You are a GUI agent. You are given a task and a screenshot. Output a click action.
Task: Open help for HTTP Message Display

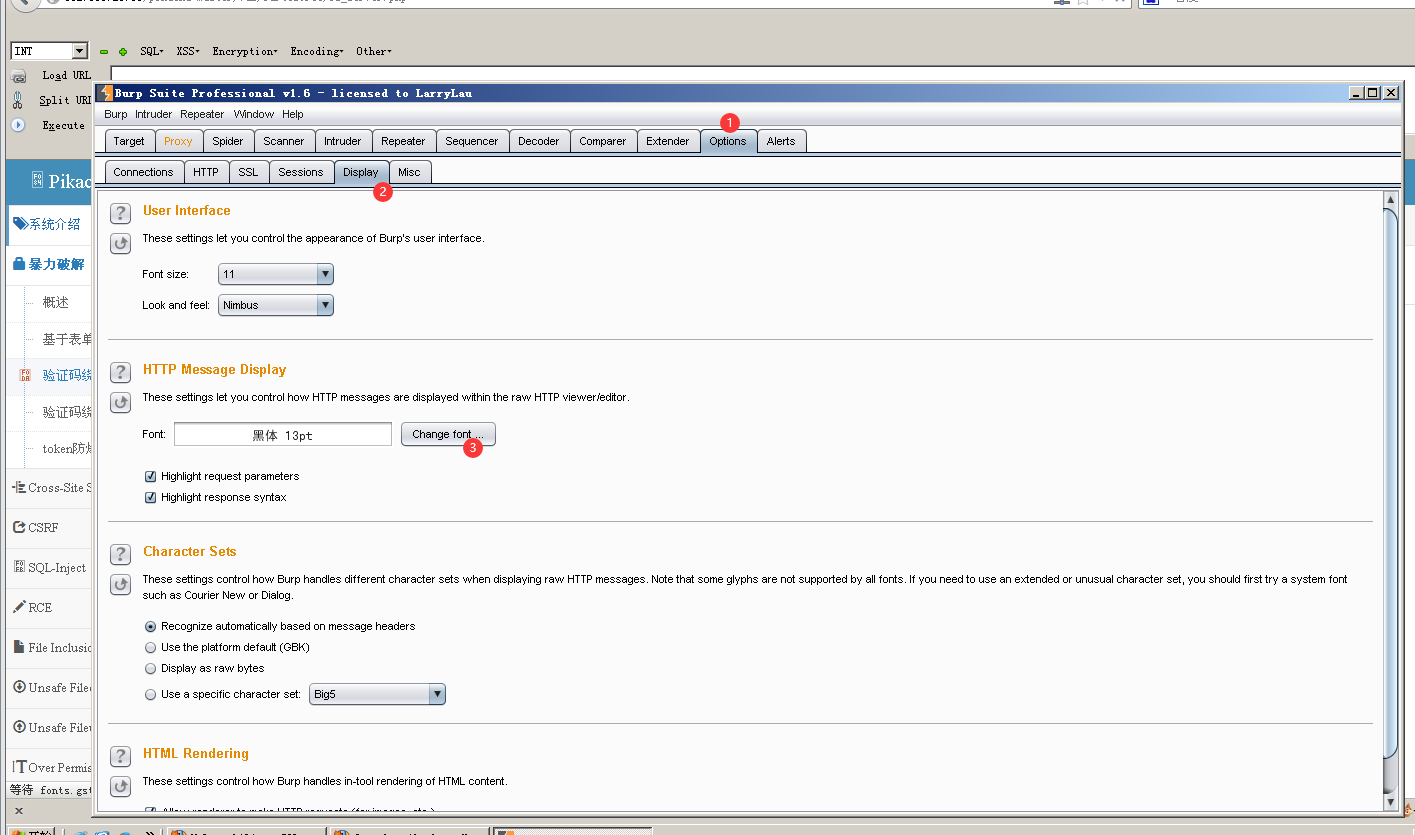tap(120, 372)
